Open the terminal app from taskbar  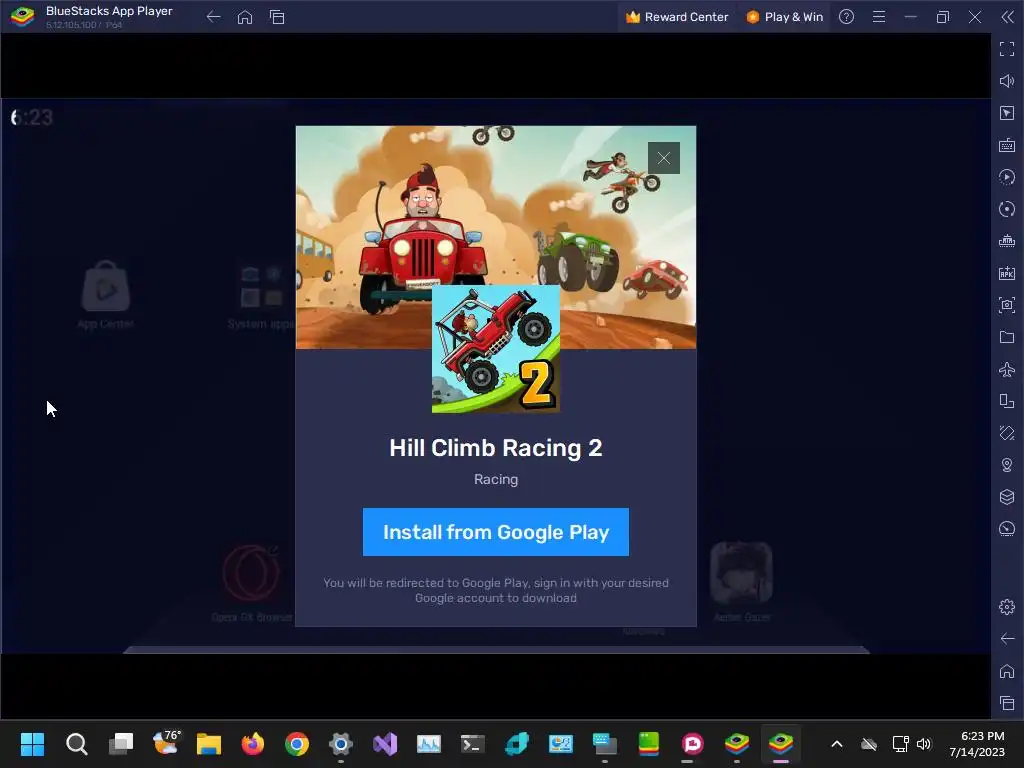click(x=472, y=744)
